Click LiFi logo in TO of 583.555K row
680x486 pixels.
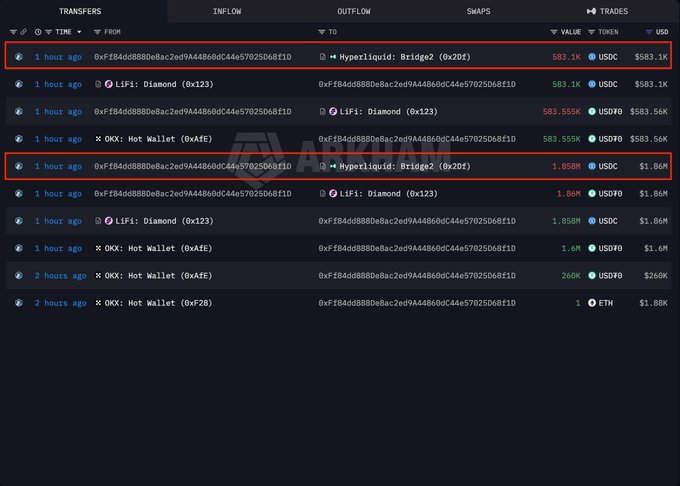[333, 111]
